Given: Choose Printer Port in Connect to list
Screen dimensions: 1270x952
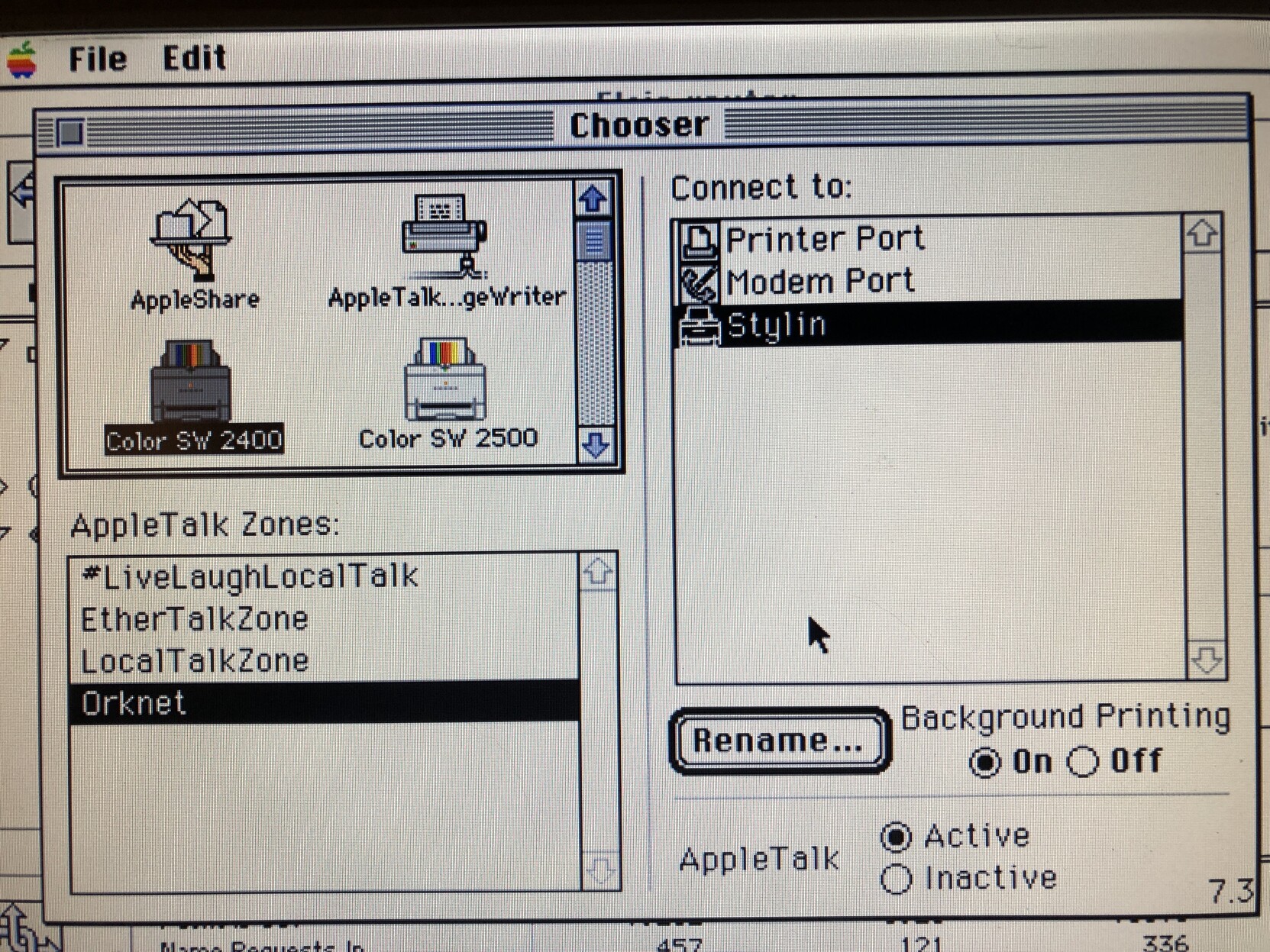Looking at the screenshot, I should (929, 239).
